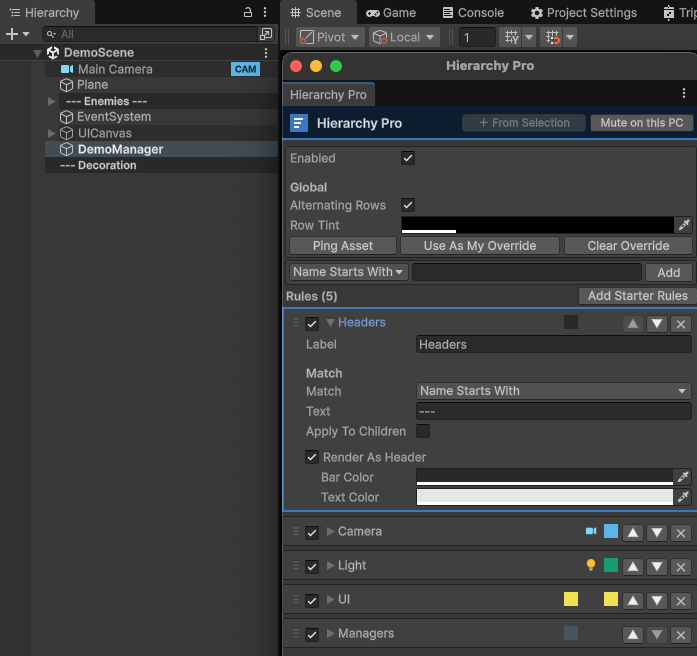Open the Row Tint color swatch
Image resolution: width=697 pixels, height=656 pixels.
[537, 225]
